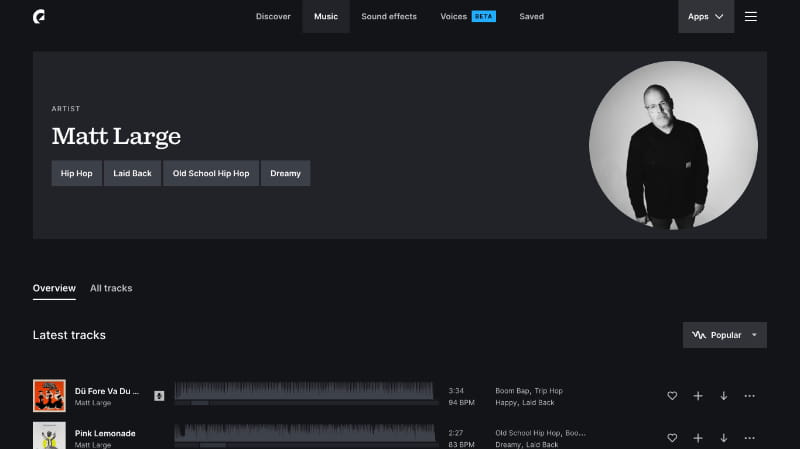Open the Dü Fore Va Du track title
800x449 pixels.
[107, 391]
